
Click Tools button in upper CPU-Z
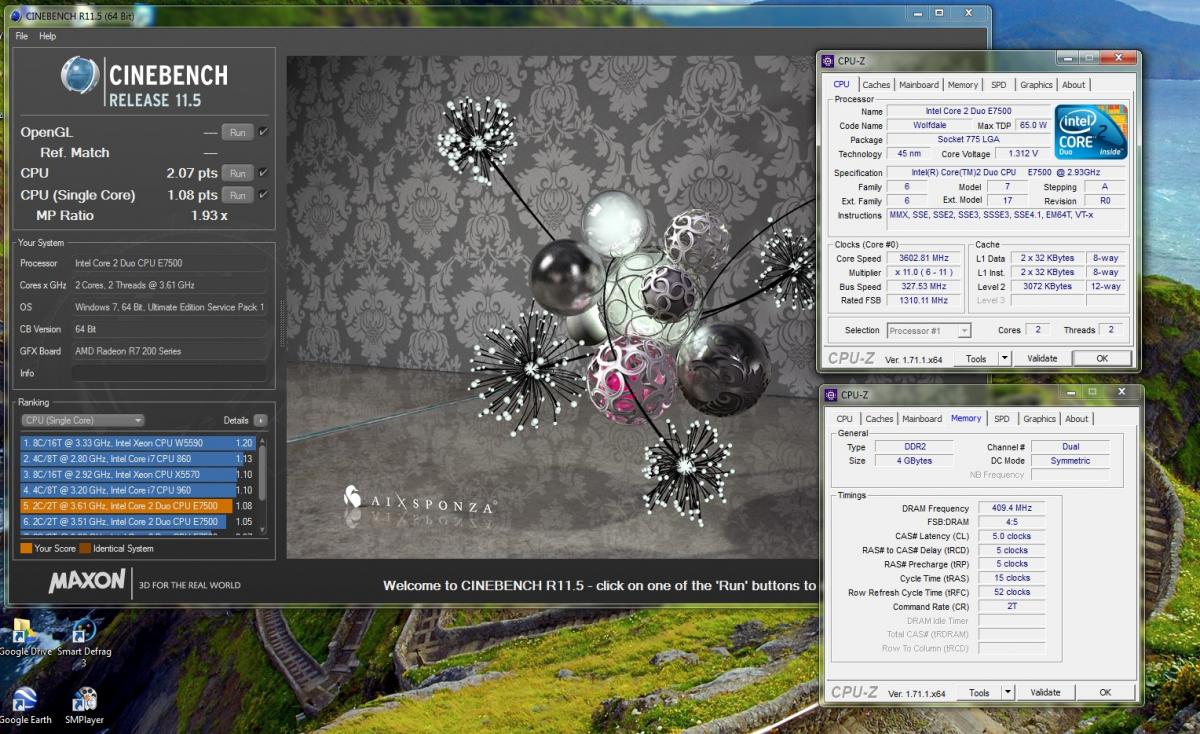(x=975, y=358)
